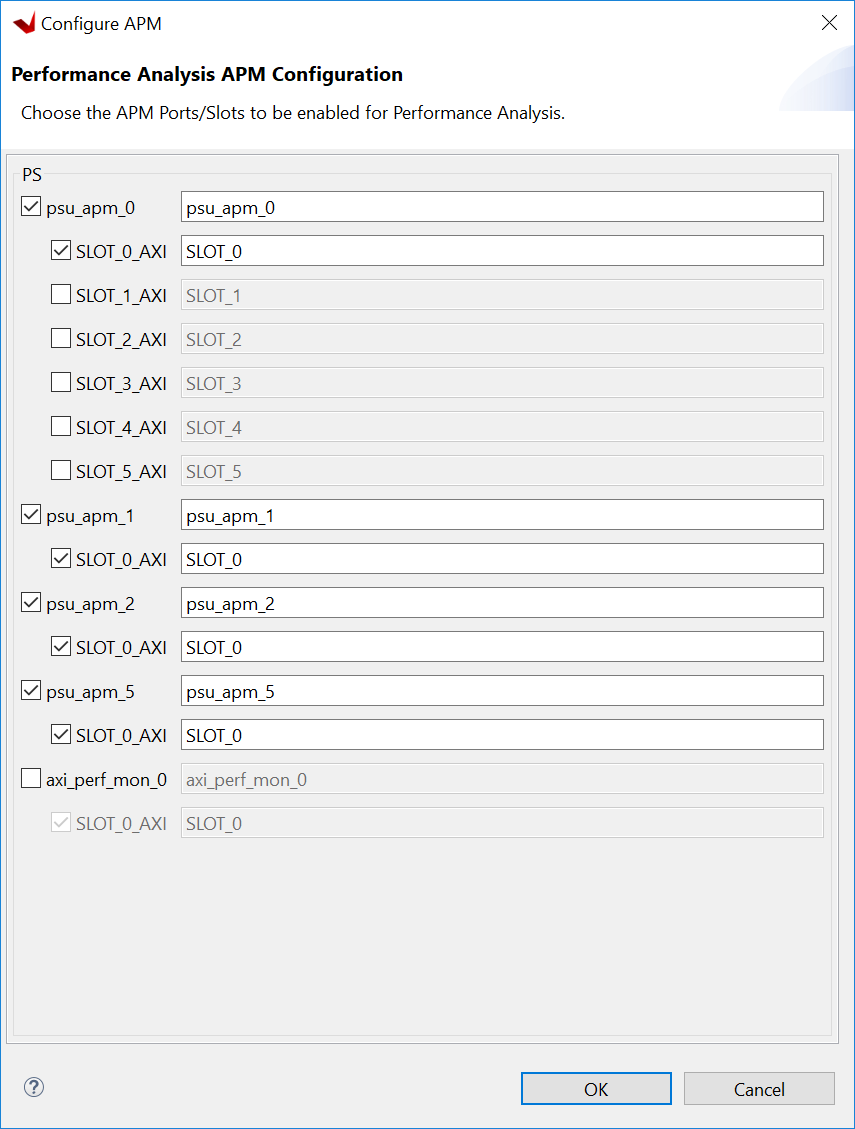Image resolution: width=855 pixels, height=1129 pixels.
Task: Turn on the SLOT_5_AXI checkbox
Action: pos(61,471)
